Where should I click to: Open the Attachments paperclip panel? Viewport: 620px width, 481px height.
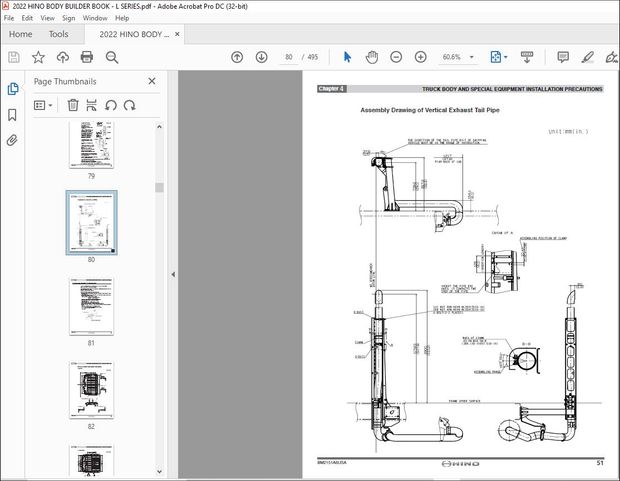click(x=12, y=140)
